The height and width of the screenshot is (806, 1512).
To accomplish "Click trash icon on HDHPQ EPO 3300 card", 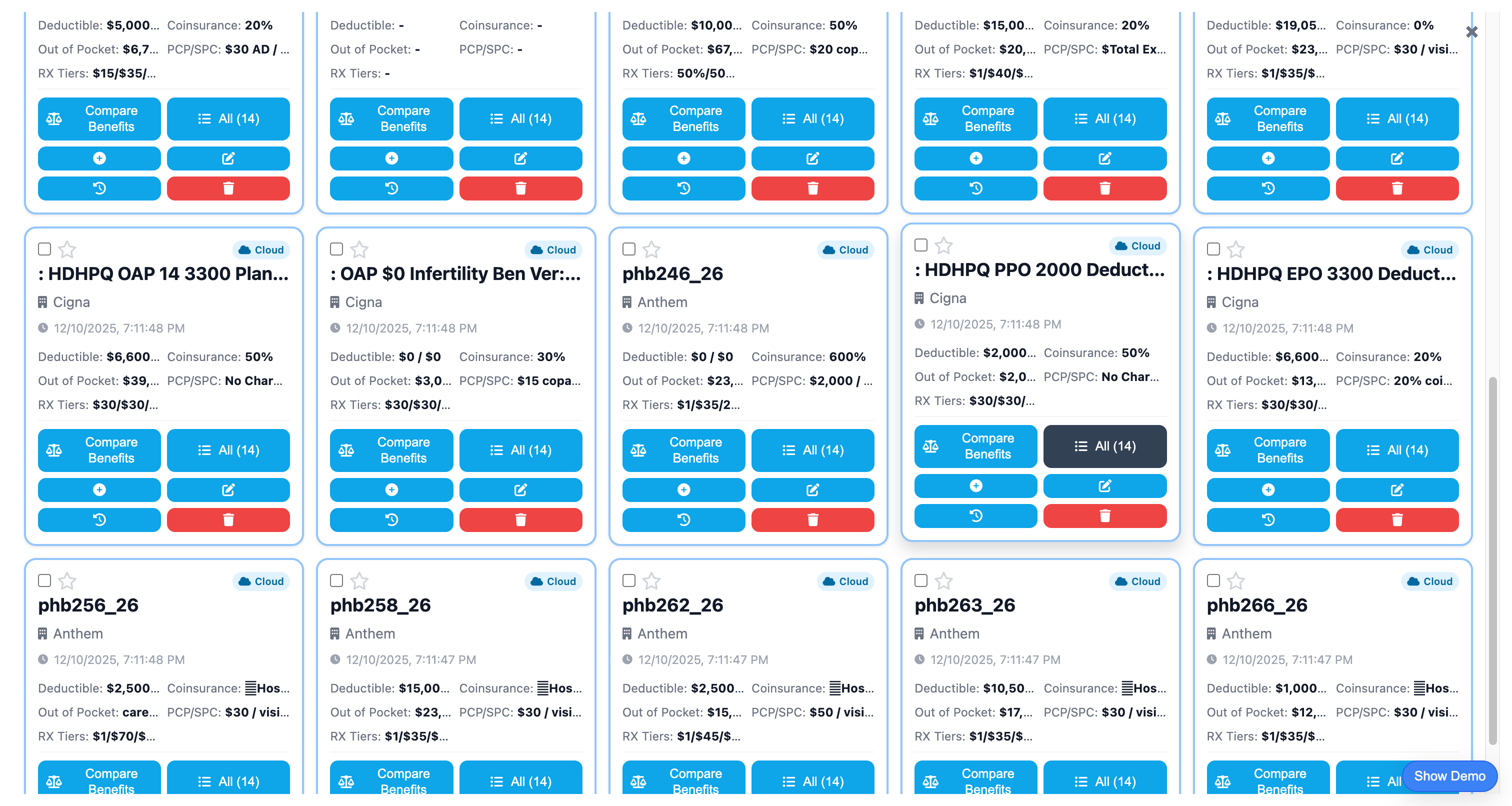I will click(1396, 519).
